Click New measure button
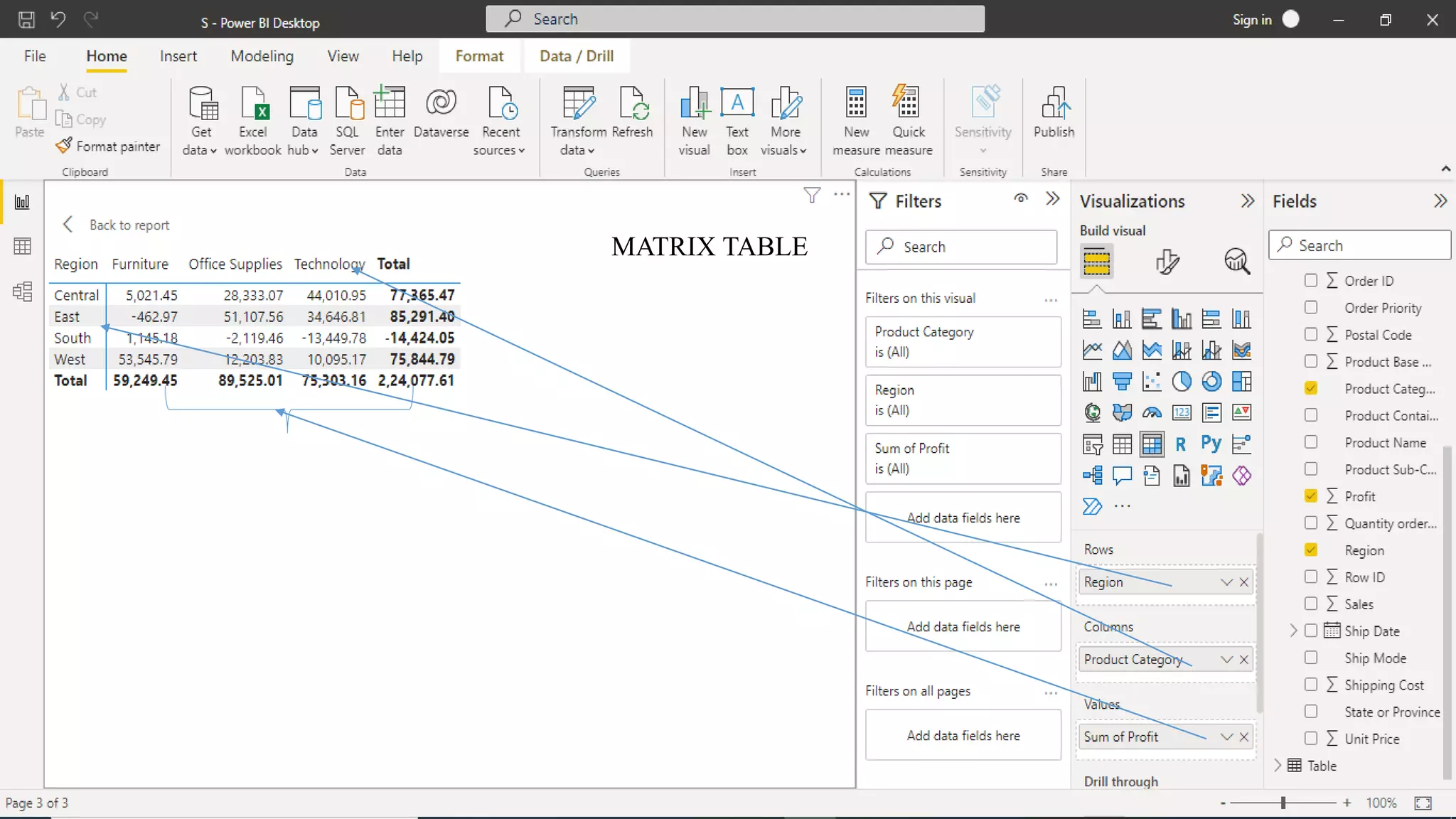The height and width of the screenshot is (819, 1456). tap(856, 121)
